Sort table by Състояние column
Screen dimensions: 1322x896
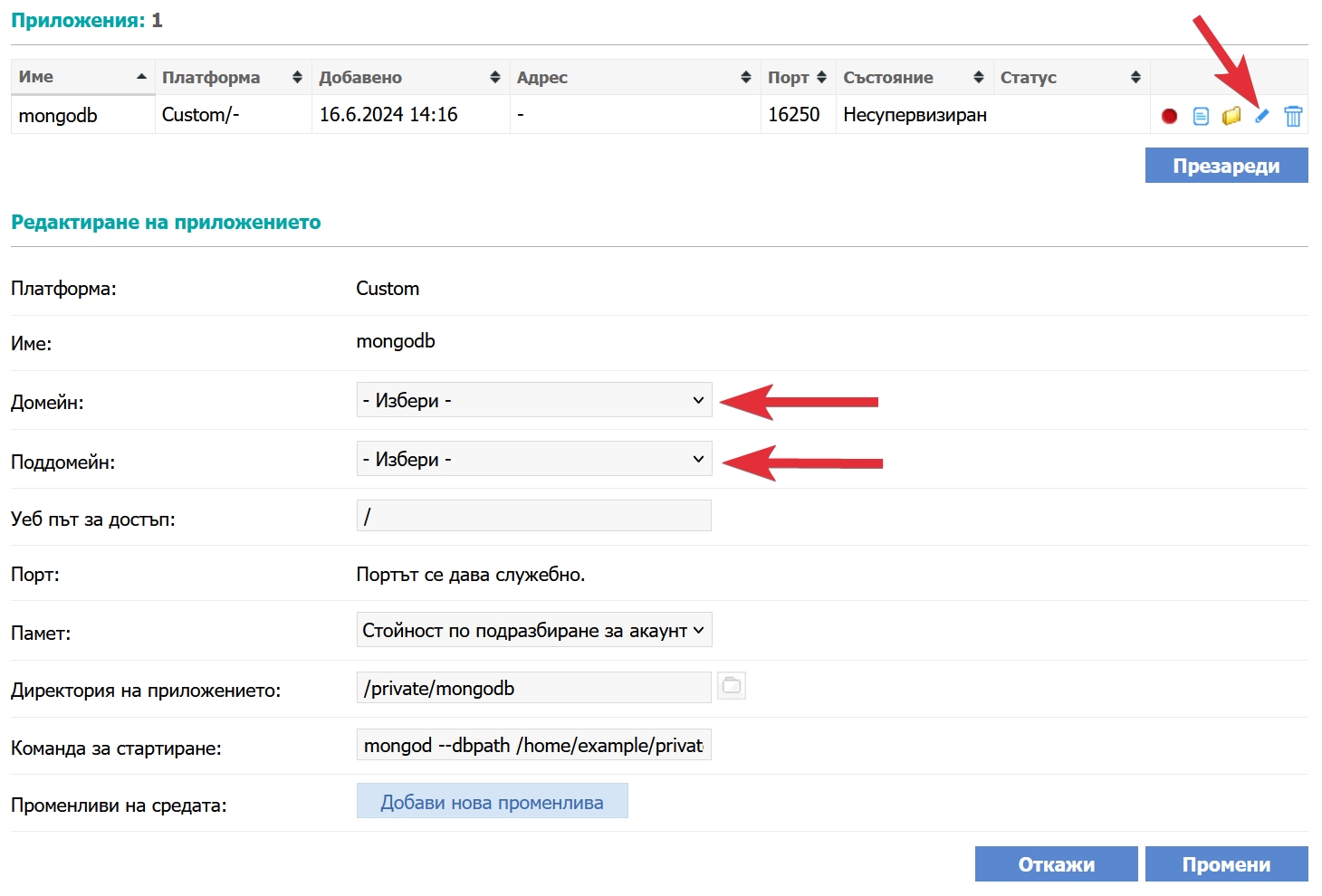click(914, 77)
